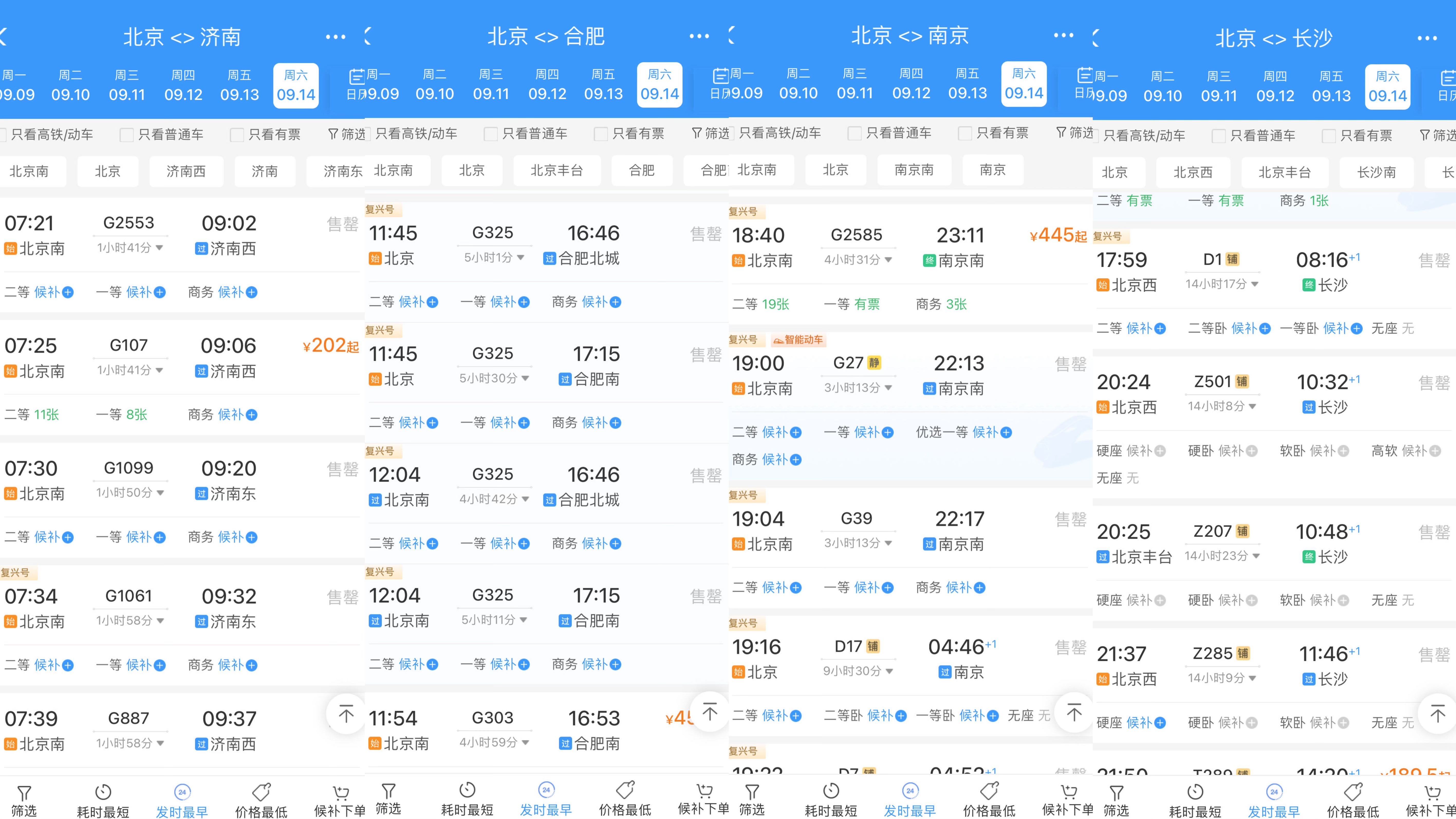Image resolution: width=1456 pixels, height=819 pixels.
Task: Expand stops for G2585 4小时31分
Action: [858, 260]
